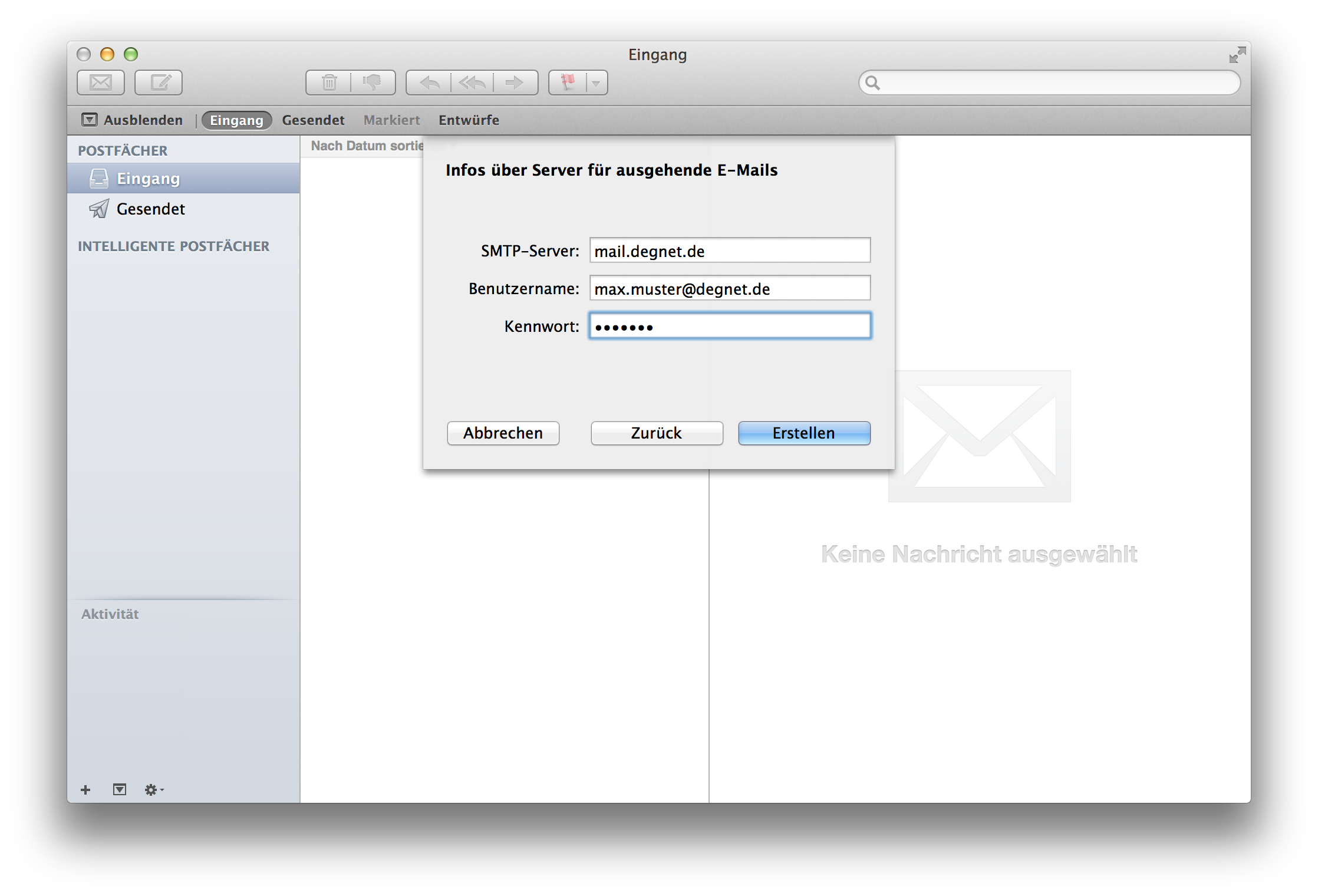This screenshot has width=1318, height=896.
Task: Click the Trash delete icon in toolbar
Action: click(x=329, y=83)
